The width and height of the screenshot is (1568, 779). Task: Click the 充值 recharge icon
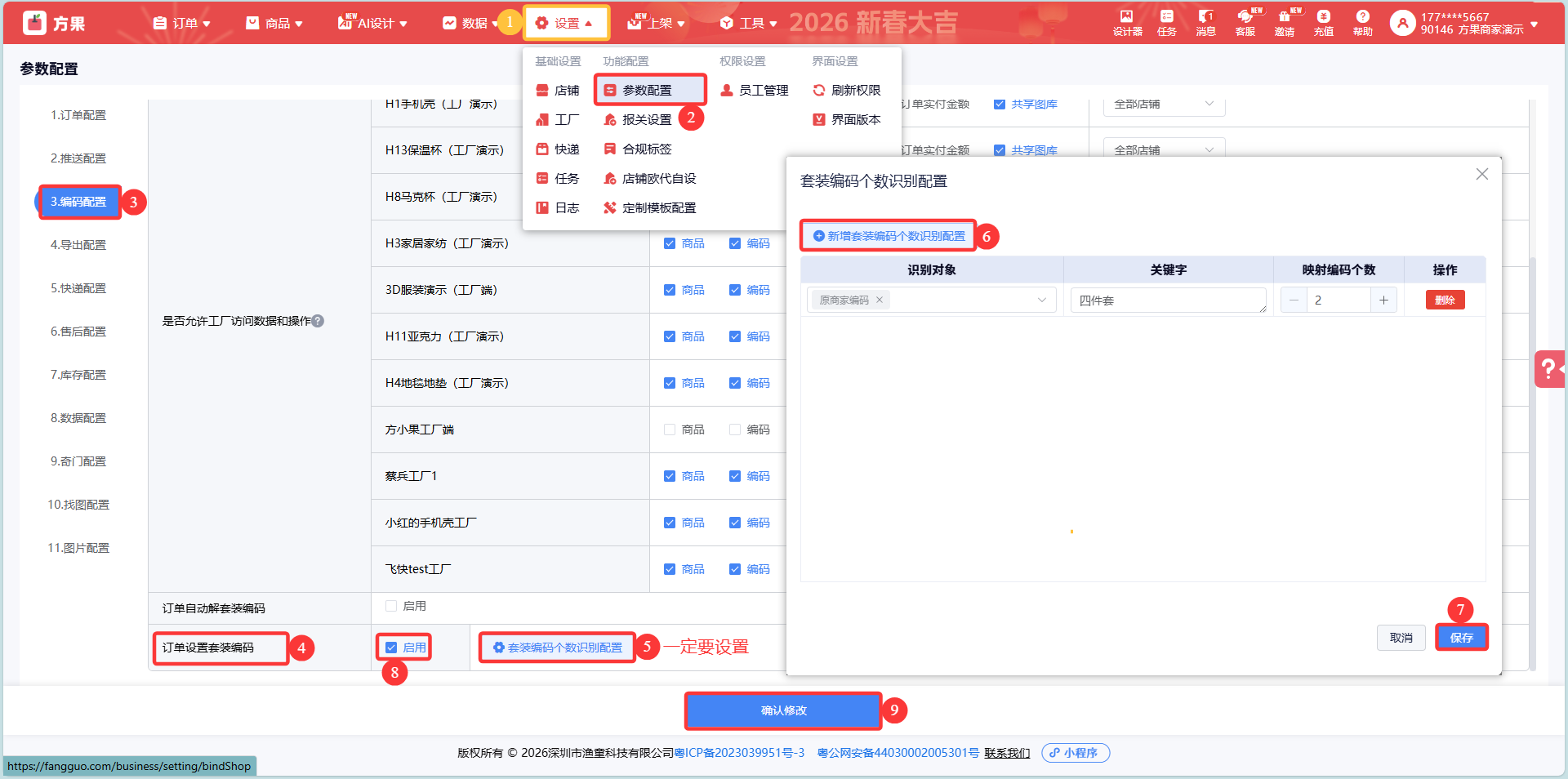[1323, 22]
